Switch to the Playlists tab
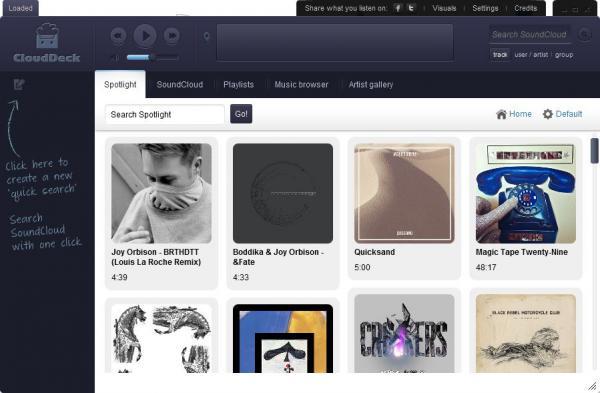The image size is (600, 393). pyautogui.click(x=238, y=85)
